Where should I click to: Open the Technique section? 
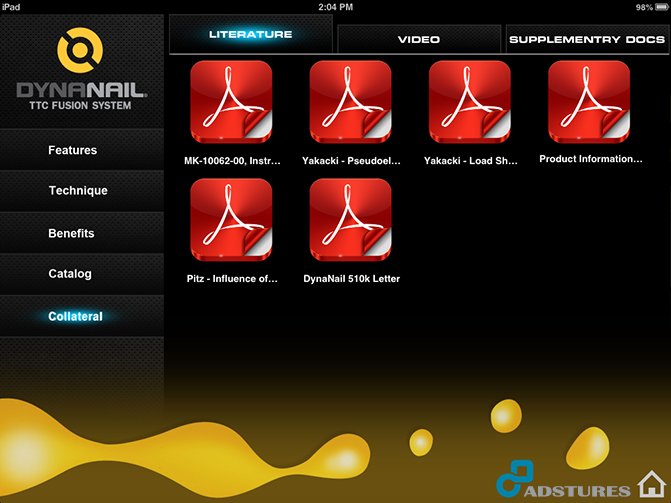point(82,190)
